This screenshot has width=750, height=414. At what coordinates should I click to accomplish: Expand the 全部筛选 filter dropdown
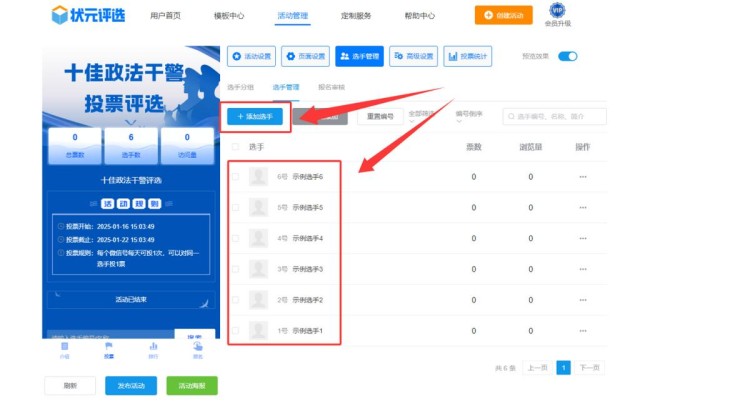(x=424, y=116)
